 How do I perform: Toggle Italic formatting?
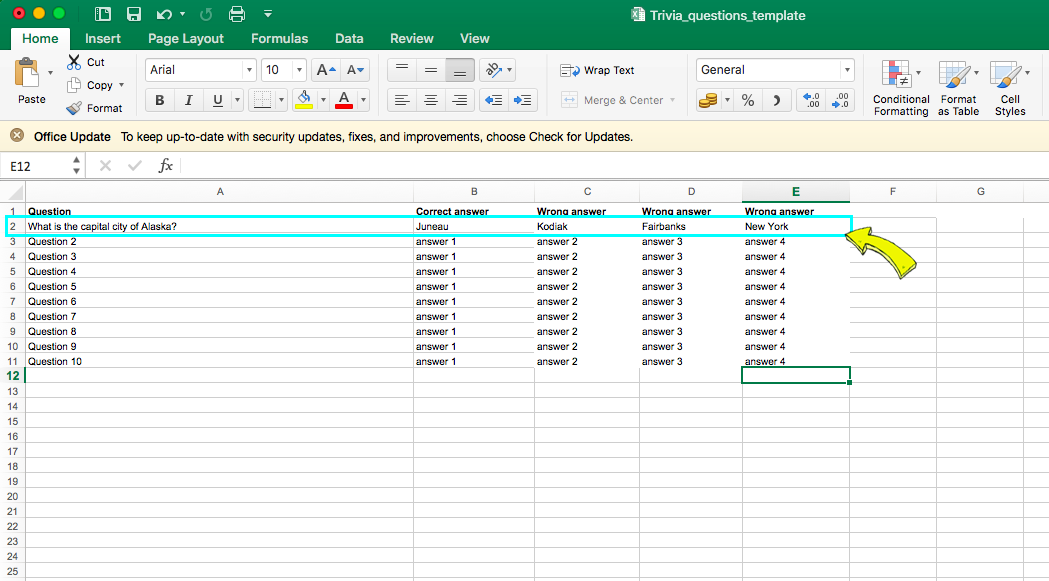pyautogui.click(x=187, y=100)
